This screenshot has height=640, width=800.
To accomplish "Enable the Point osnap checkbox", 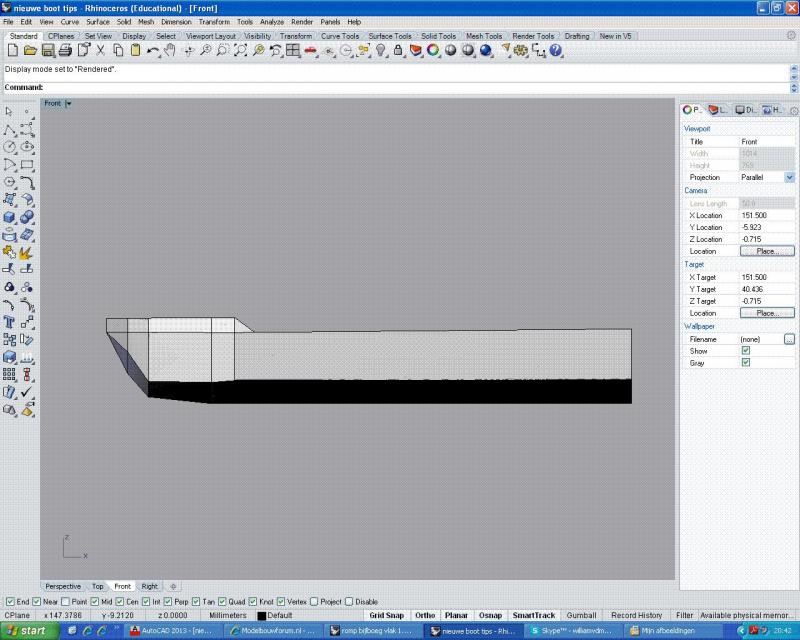I will [65, 602].
